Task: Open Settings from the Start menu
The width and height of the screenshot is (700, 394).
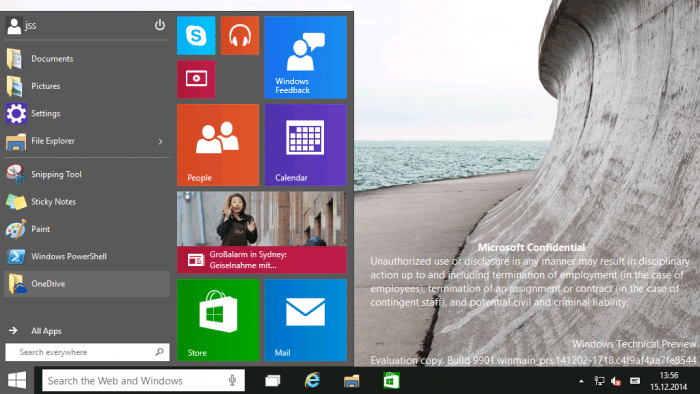Action: [87, 113]
